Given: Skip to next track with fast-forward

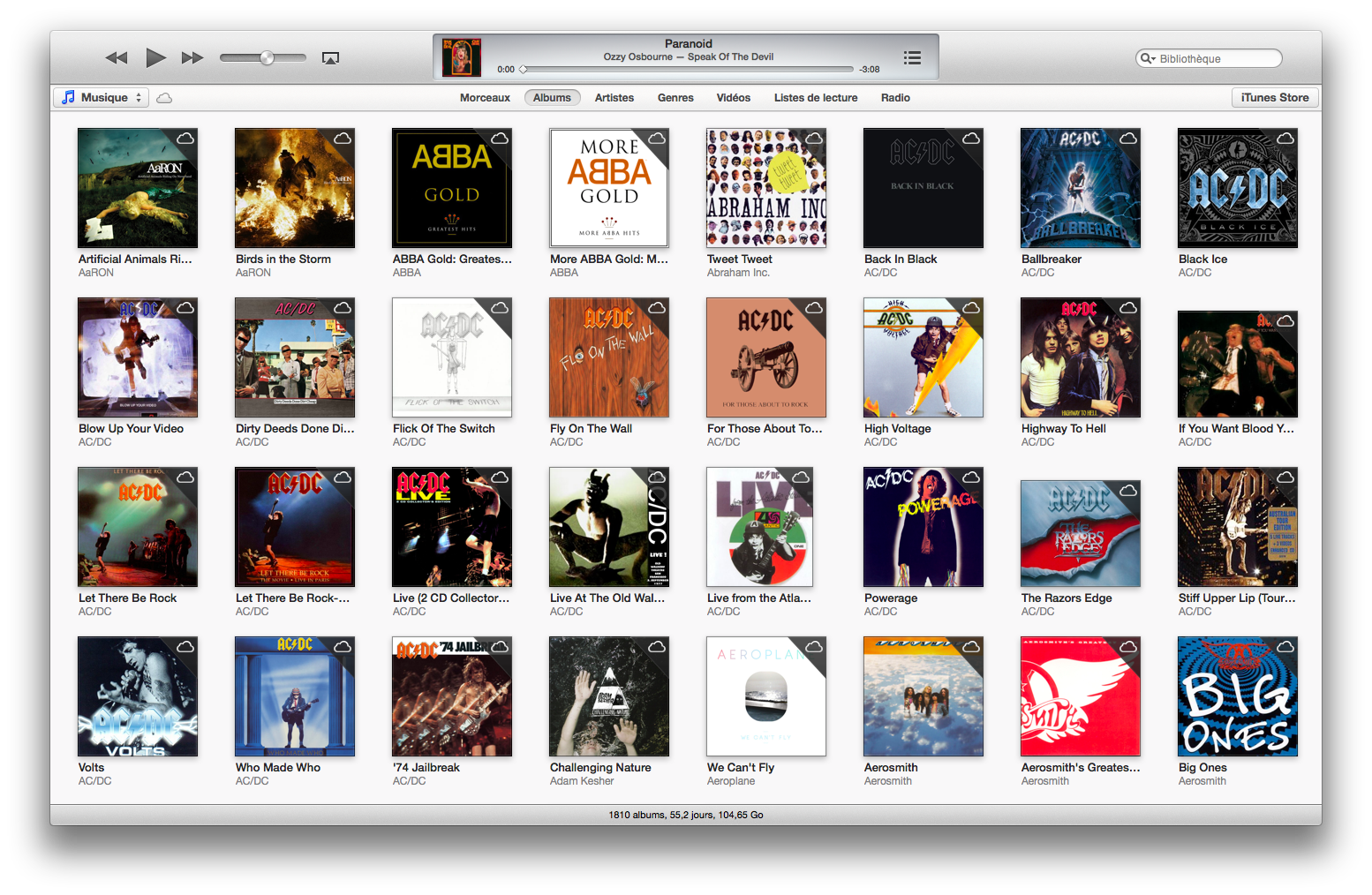Looking at the screenshot, I should (192, 58).
